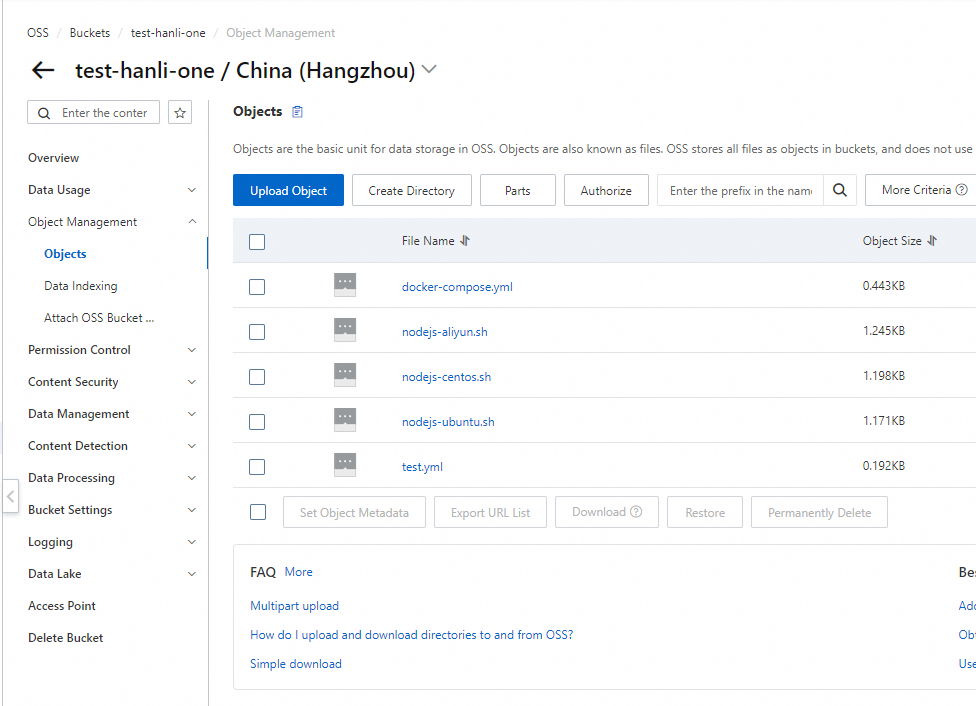Click the Export URL List button
Viewport: 976px width, 706px height.
490,512
